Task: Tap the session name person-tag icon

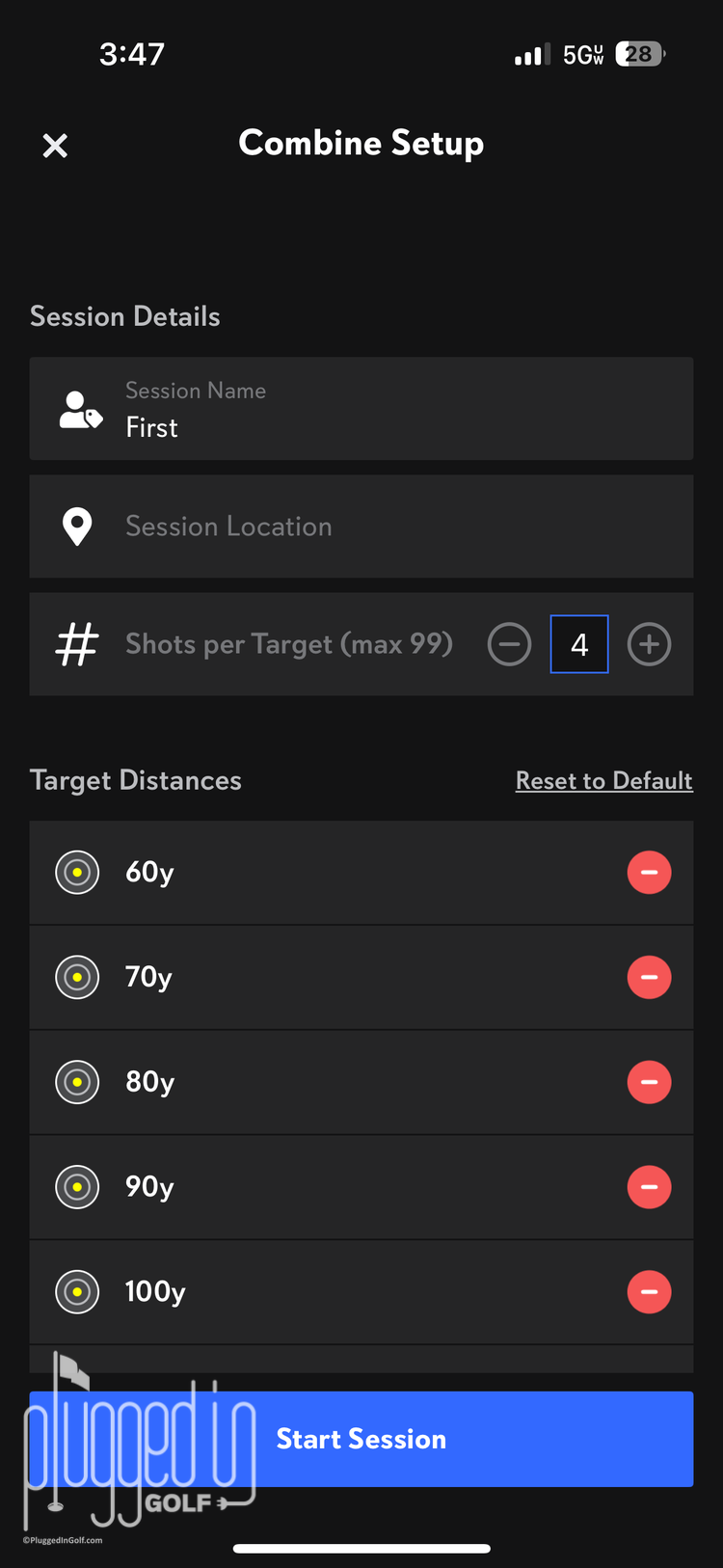Action: [x=80, y=410]
